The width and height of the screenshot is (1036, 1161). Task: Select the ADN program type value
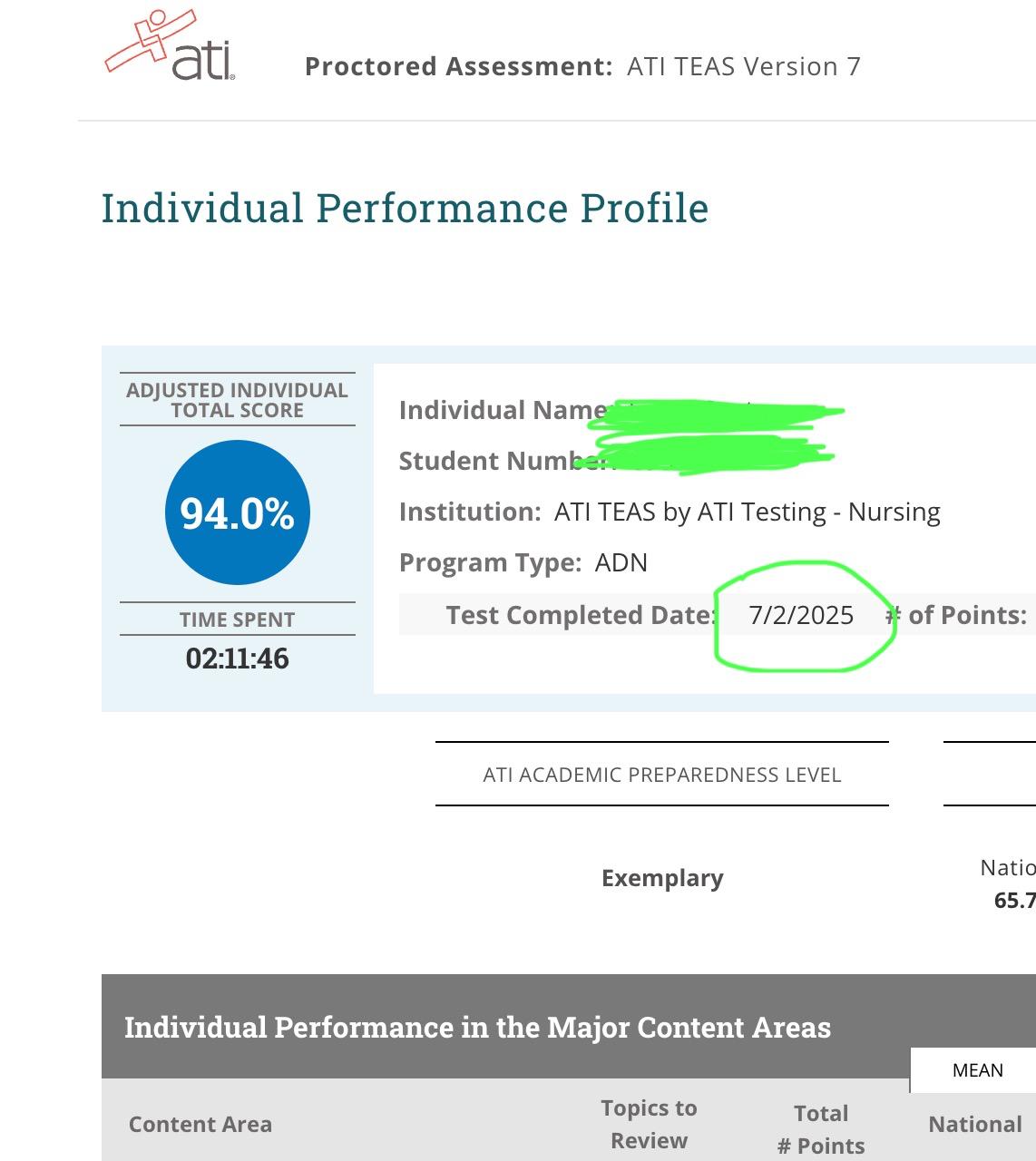click(x=621, y=562)
